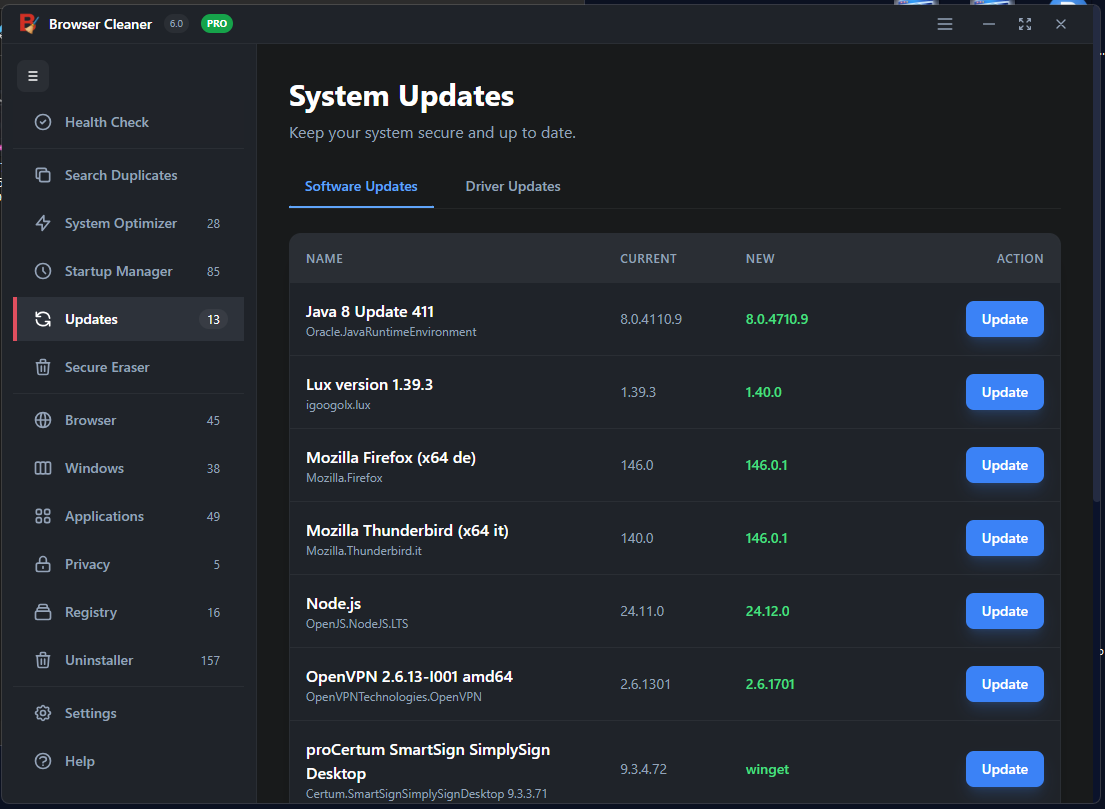Click the Secure Eraser trash icon
This screenshot has width=1105, height=809.
pyautogui.click(x=43, y=367)
